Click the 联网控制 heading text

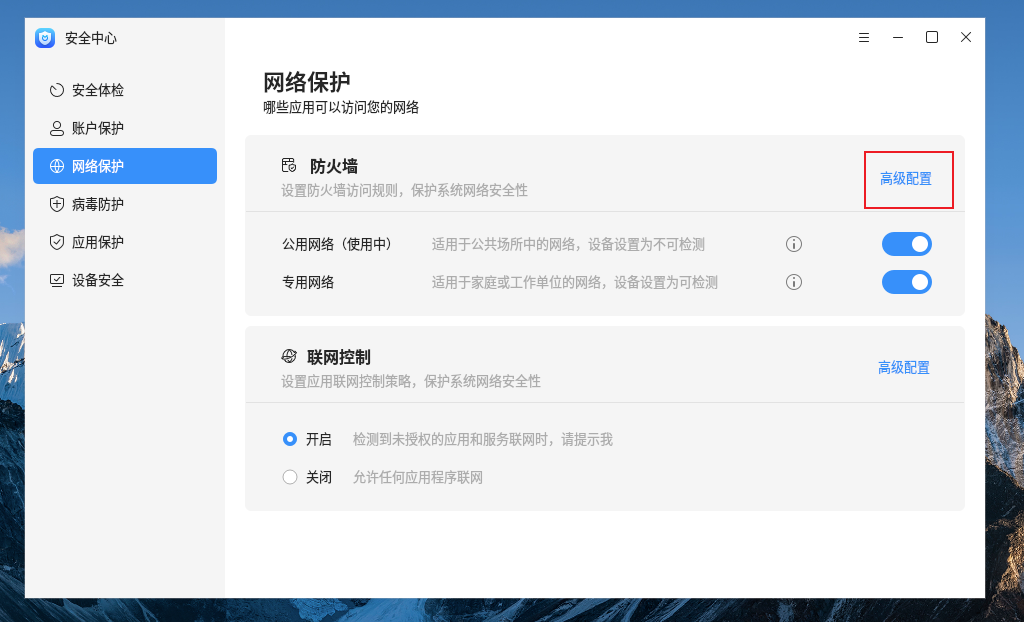click(339, 357)
